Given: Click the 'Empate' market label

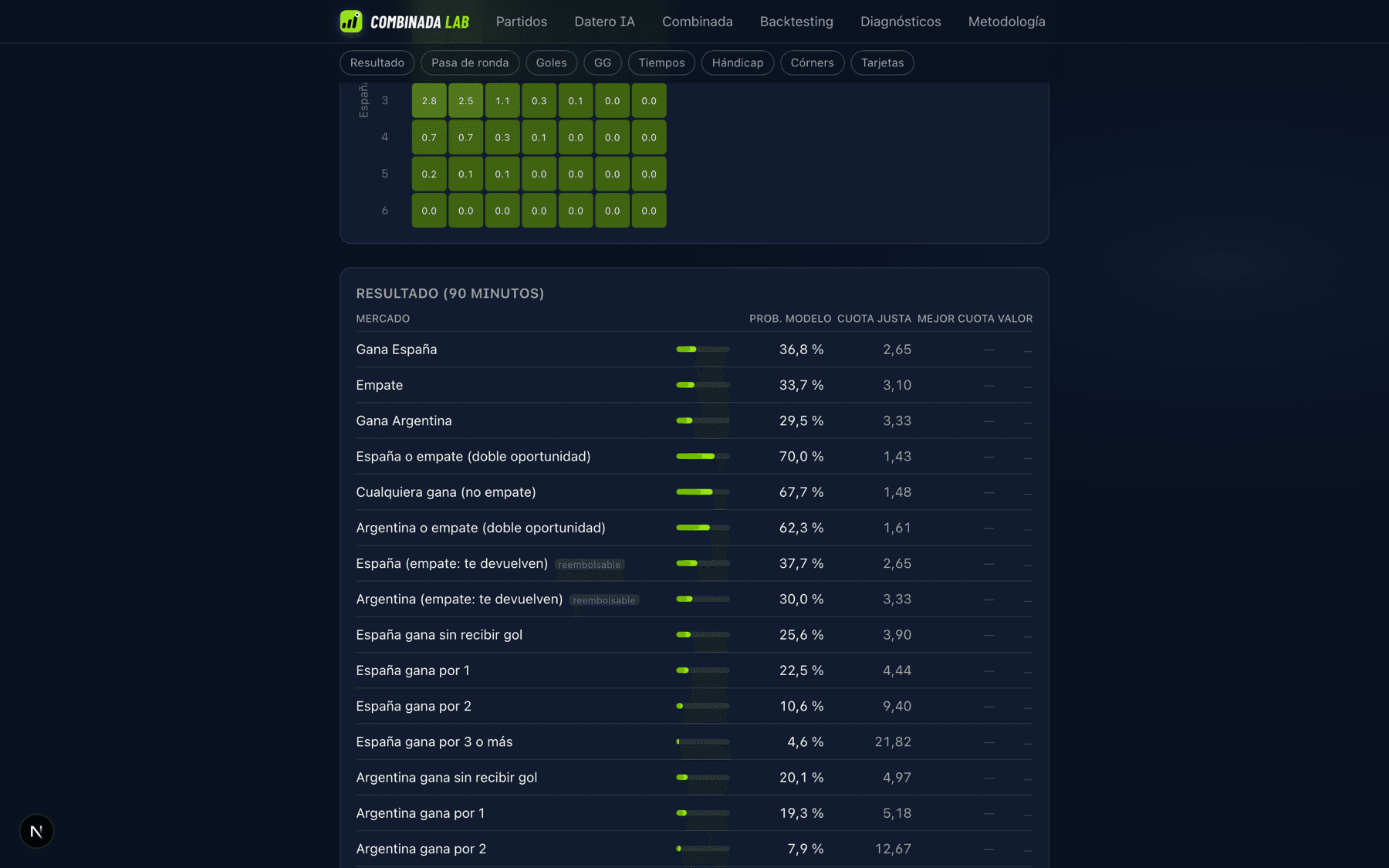Looking at the screenshot, I should pyautogui.click(x=380, y=385).
